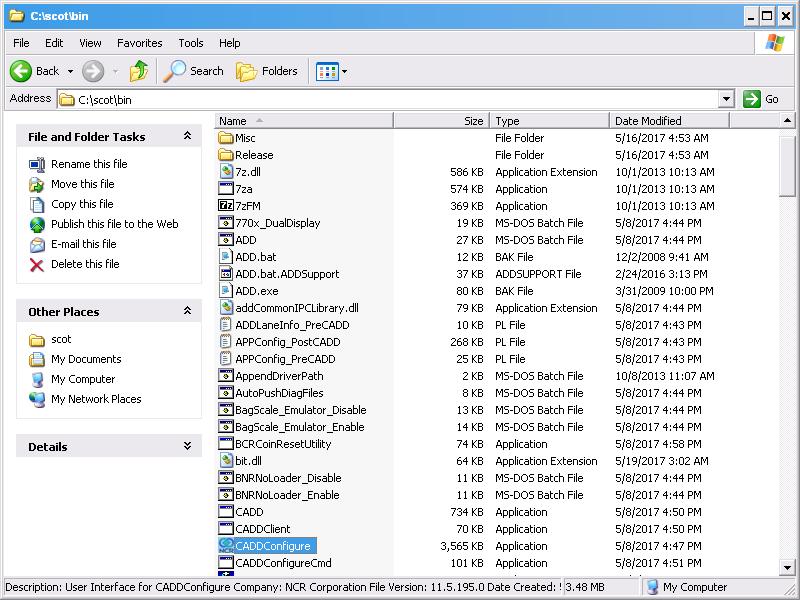Click the Rename this file icon

(x=37, y=164)
